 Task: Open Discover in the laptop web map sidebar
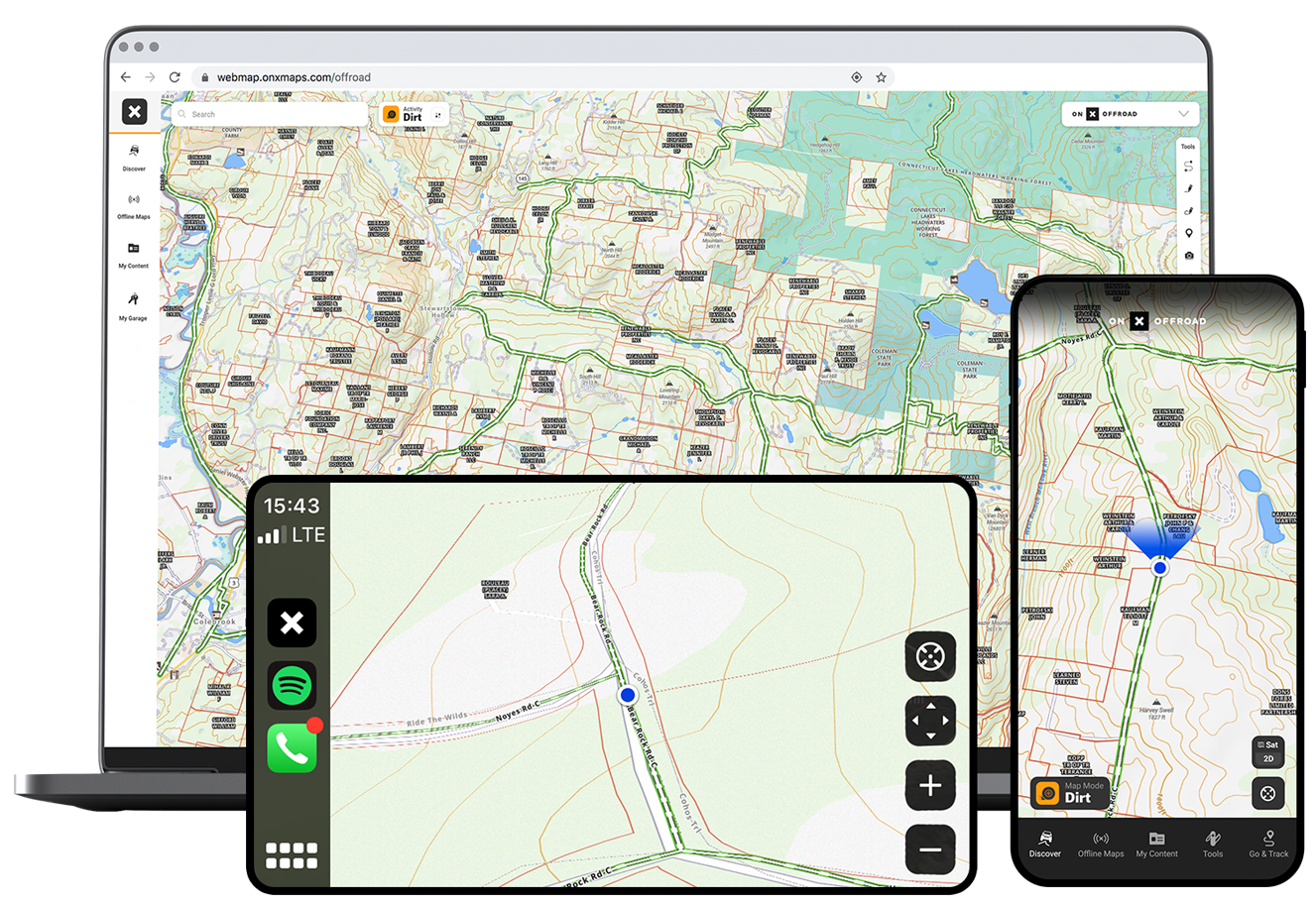point(134,157)
